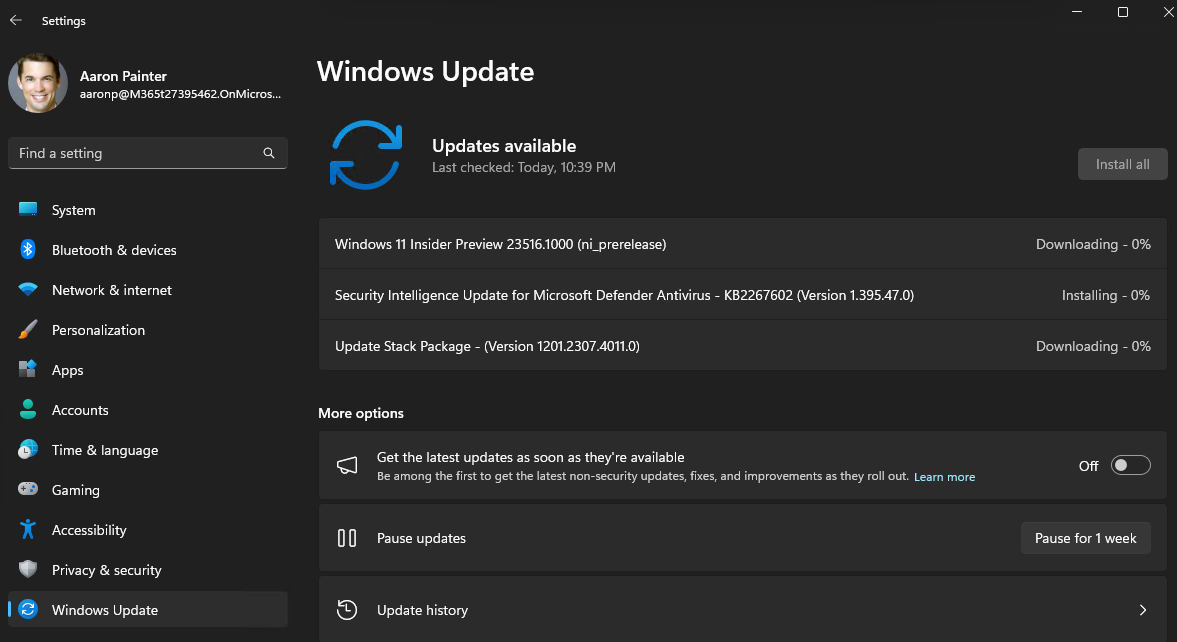Click the Install all button

click(1122, 164)
